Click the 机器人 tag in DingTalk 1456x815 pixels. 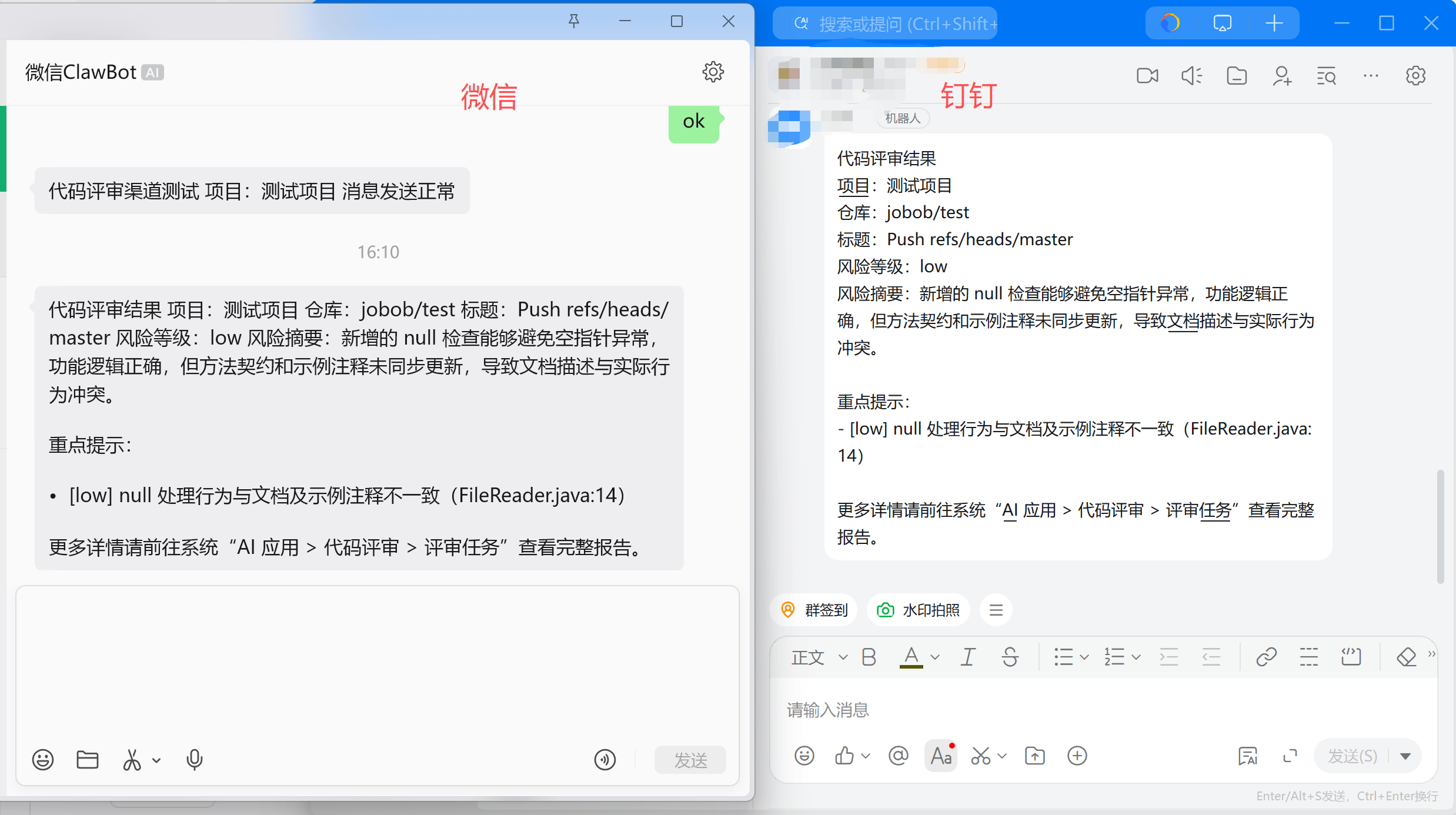pyautogui.click(x=903, y=118)
